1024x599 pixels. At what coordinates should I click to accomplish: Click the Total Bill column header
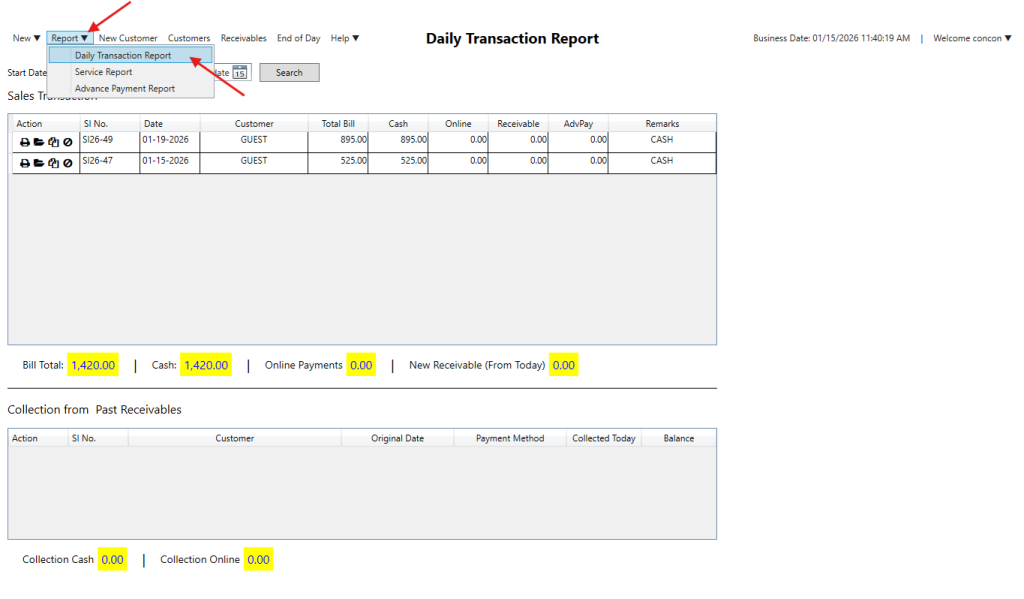coord(338,124)
